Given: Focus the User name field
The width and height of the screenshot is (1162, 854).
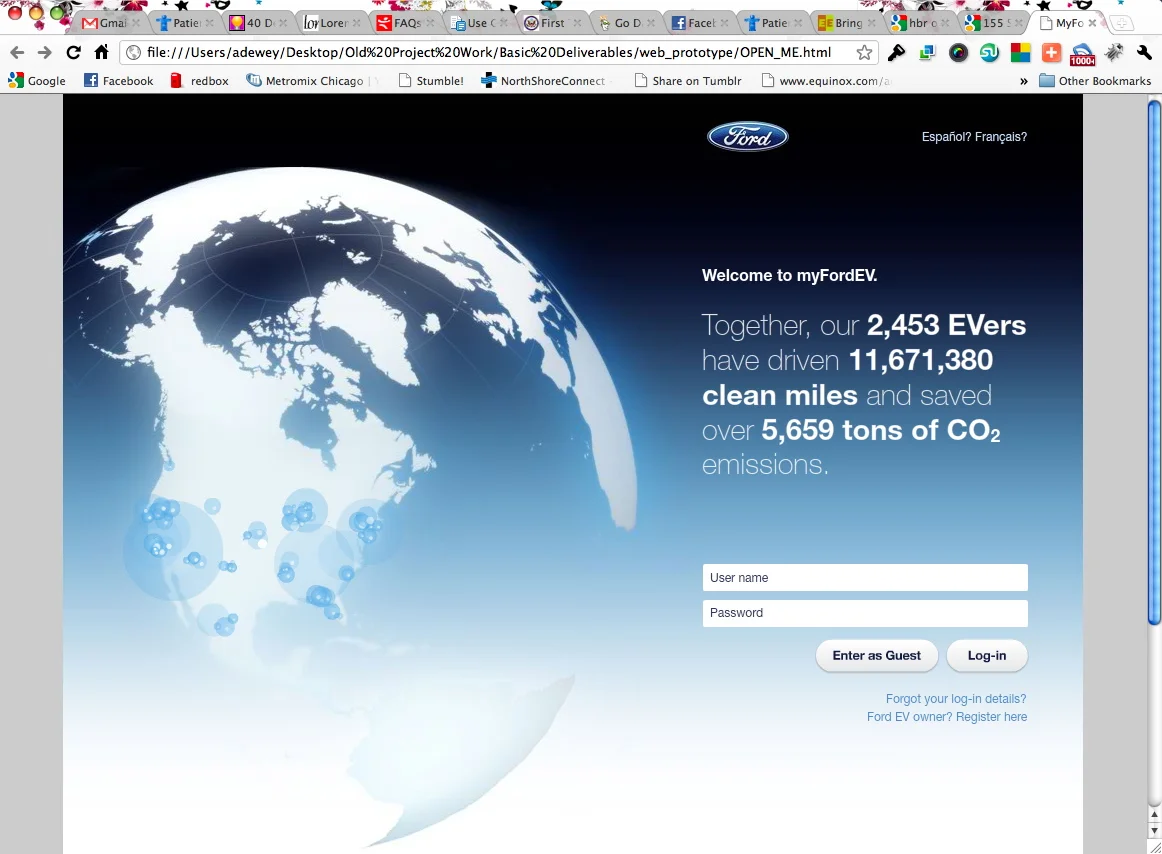Looking at the screenshot, I should [865, 577].
